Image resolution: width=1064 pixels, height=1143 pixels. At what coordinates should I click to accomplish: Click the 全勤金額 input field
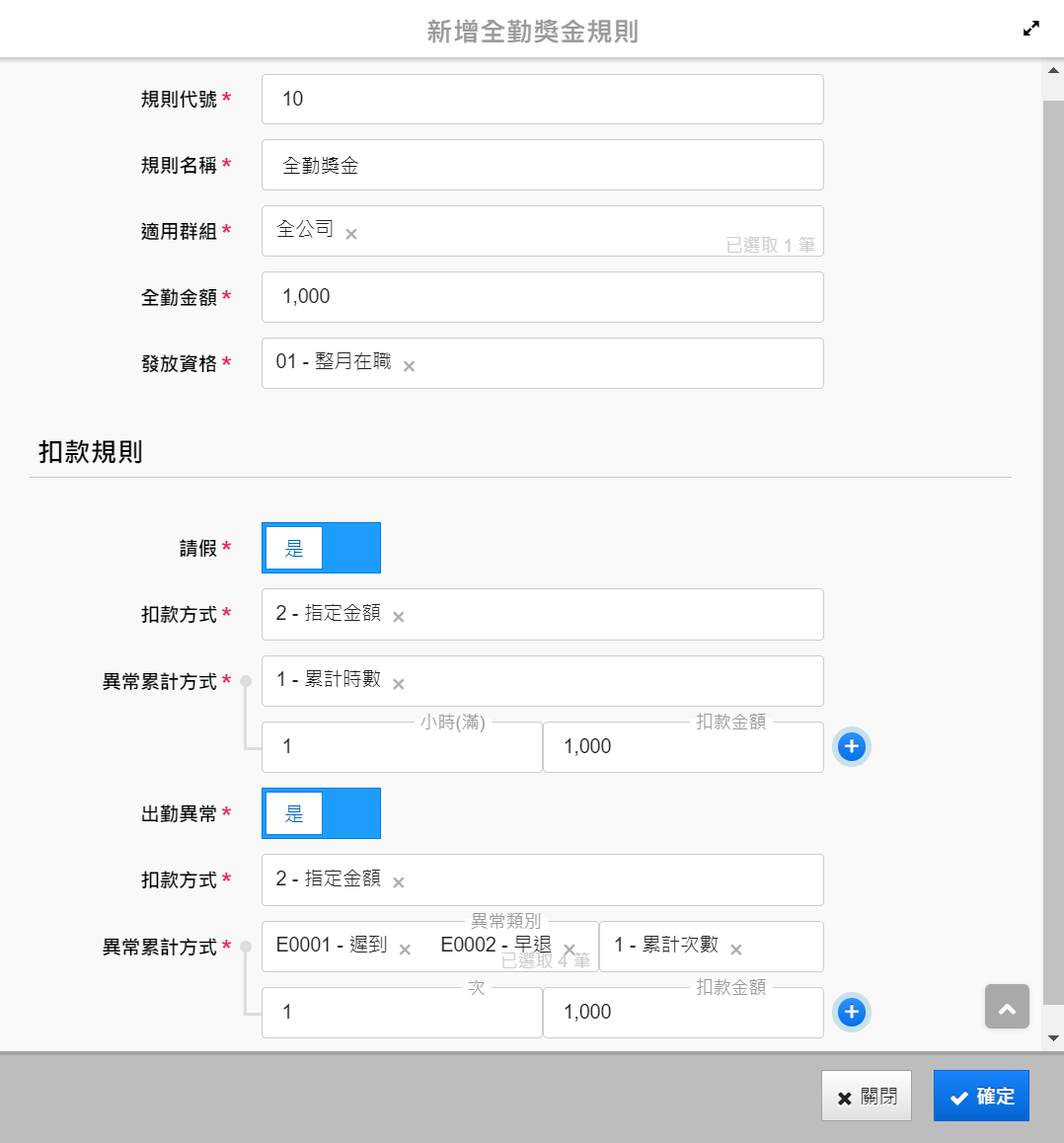pos(542,297)
